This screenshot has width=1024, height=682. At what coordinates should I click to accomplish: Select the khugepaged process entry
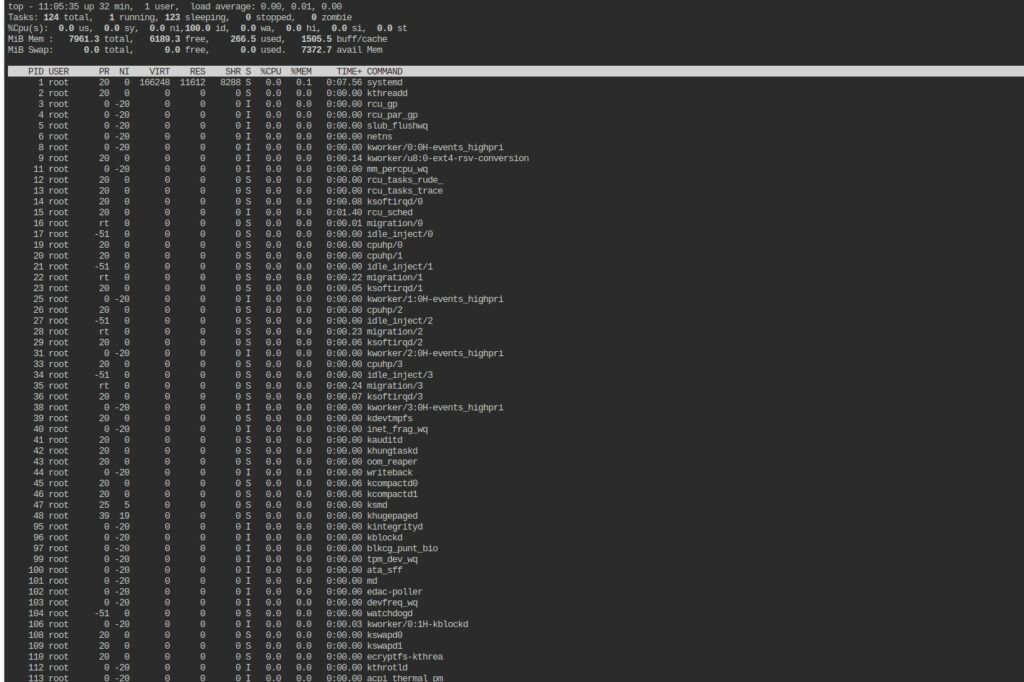[393, 515]
